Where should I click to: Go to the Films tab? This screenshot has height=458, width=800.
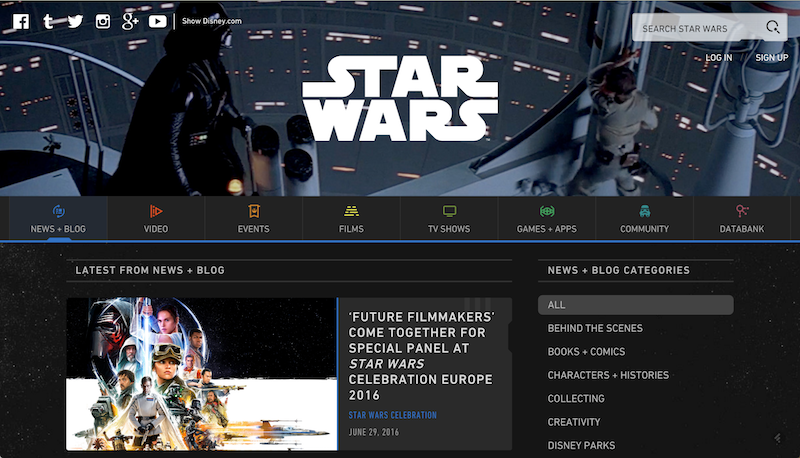point(352,218)
